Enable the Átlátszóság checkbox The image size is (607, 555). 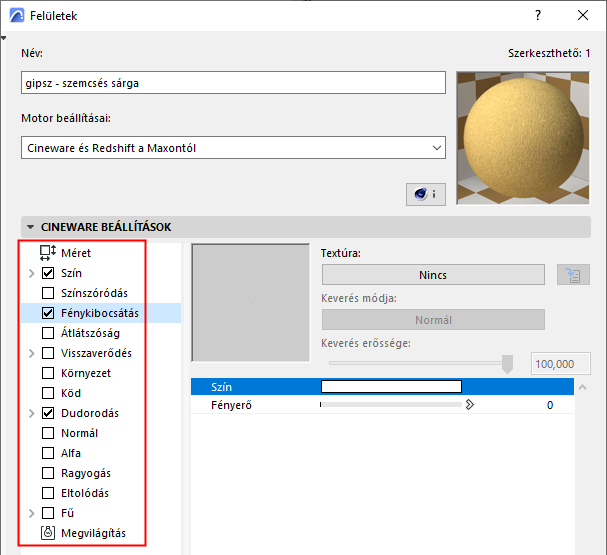(x=48, y=333)
